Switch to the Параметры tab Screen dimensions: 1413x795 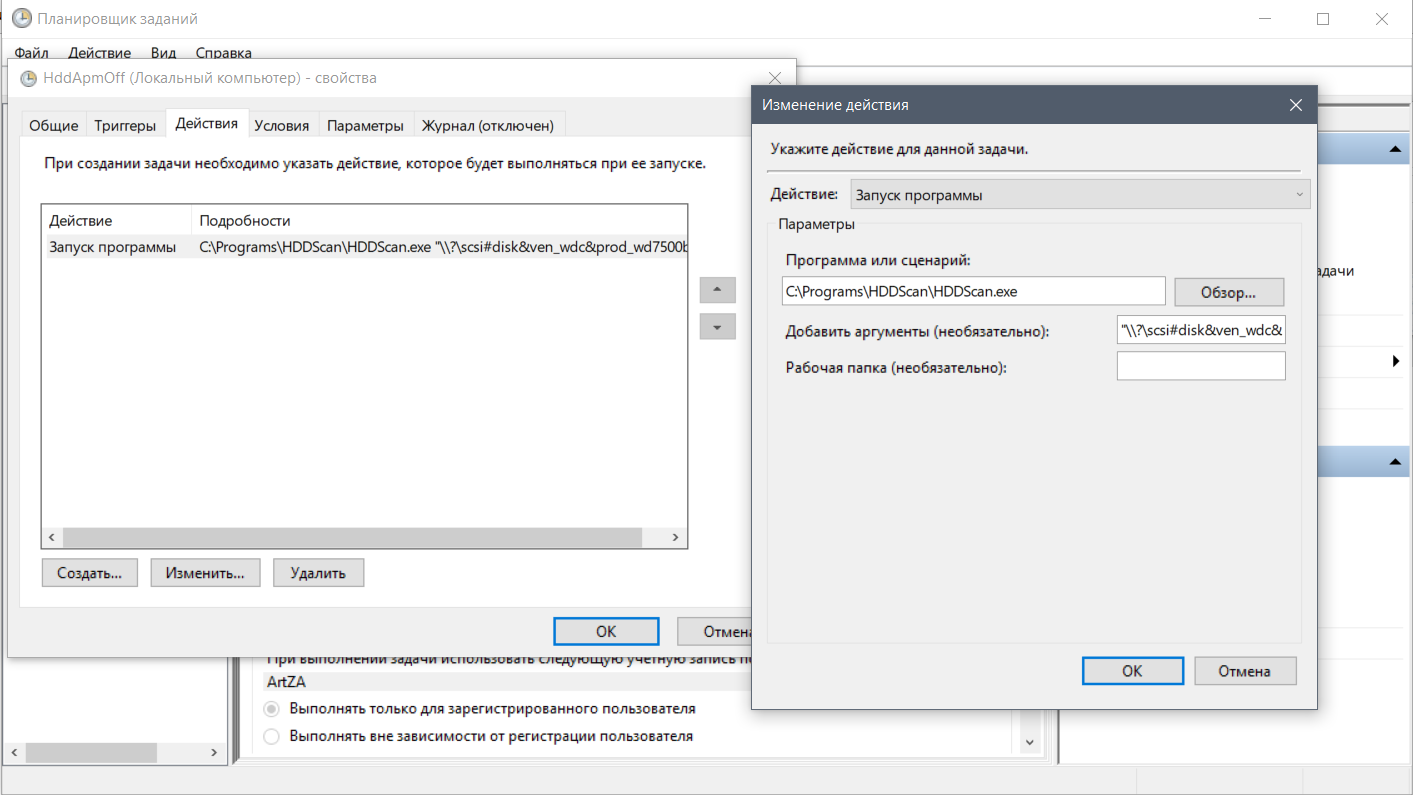coord(365,125)
